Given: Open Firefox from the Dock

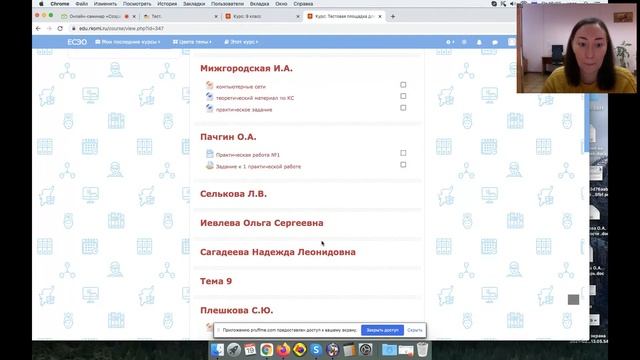Looking at the screenshot, I should pos(283,350).
